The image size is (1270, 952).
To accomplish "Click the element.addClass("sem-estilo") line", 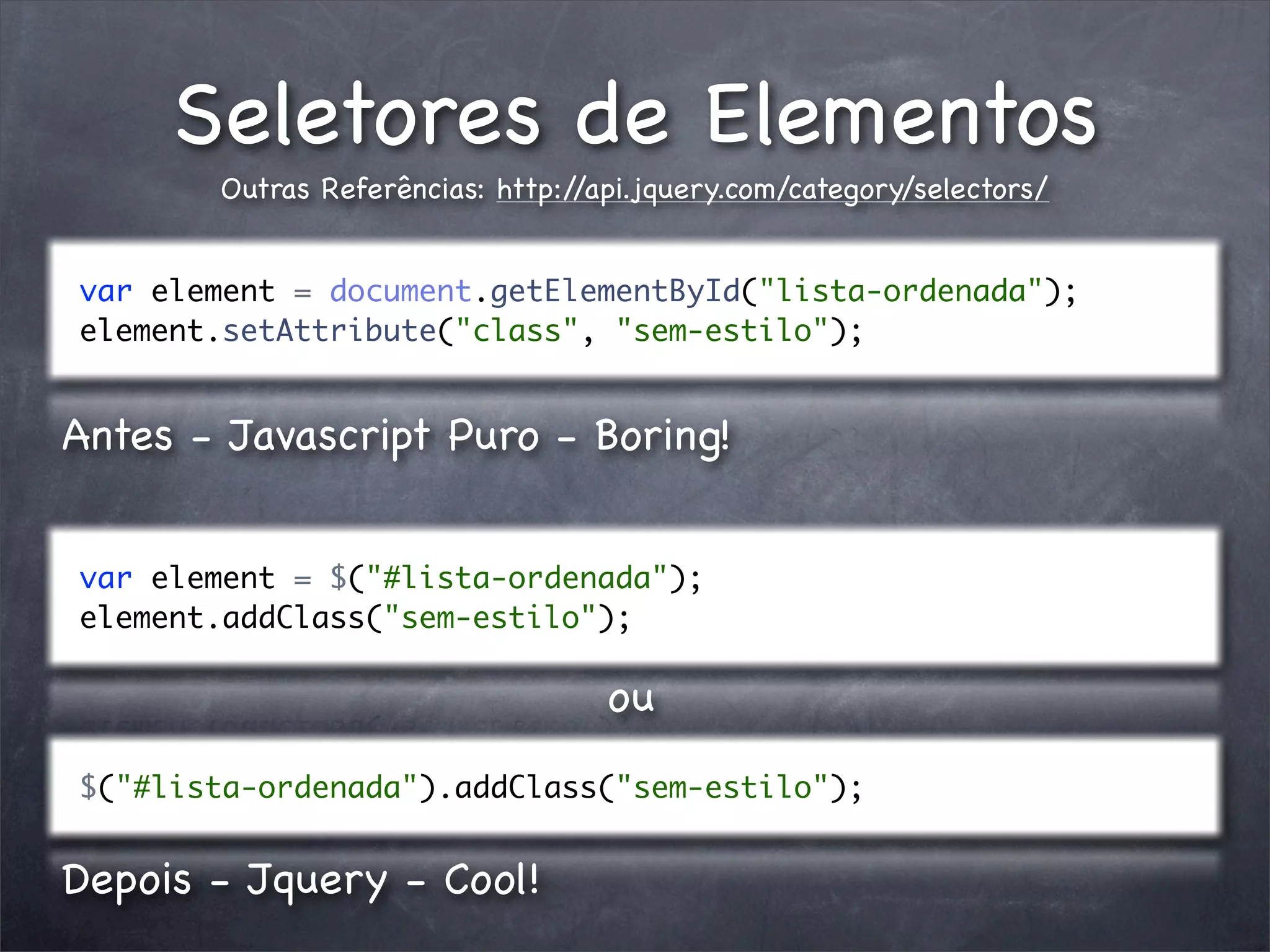I will click(x=355, y=618).
